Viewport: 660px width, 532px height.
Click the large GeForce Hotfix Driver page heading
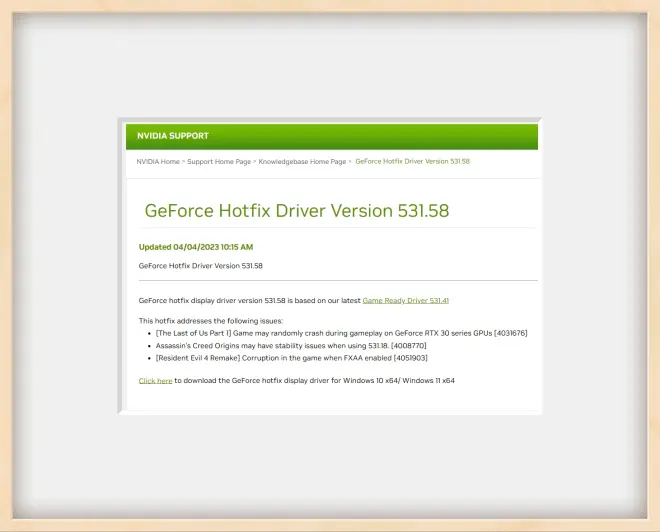click(x=296, y=210)
